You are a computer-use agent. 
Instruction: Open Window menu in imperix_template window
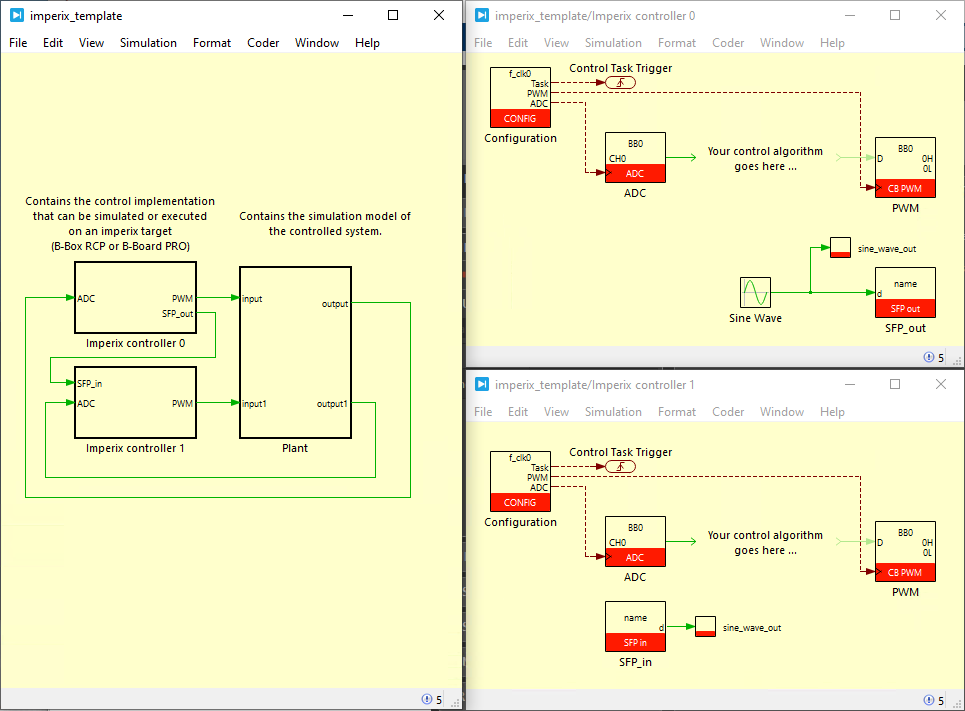click(x=317, y=42)
